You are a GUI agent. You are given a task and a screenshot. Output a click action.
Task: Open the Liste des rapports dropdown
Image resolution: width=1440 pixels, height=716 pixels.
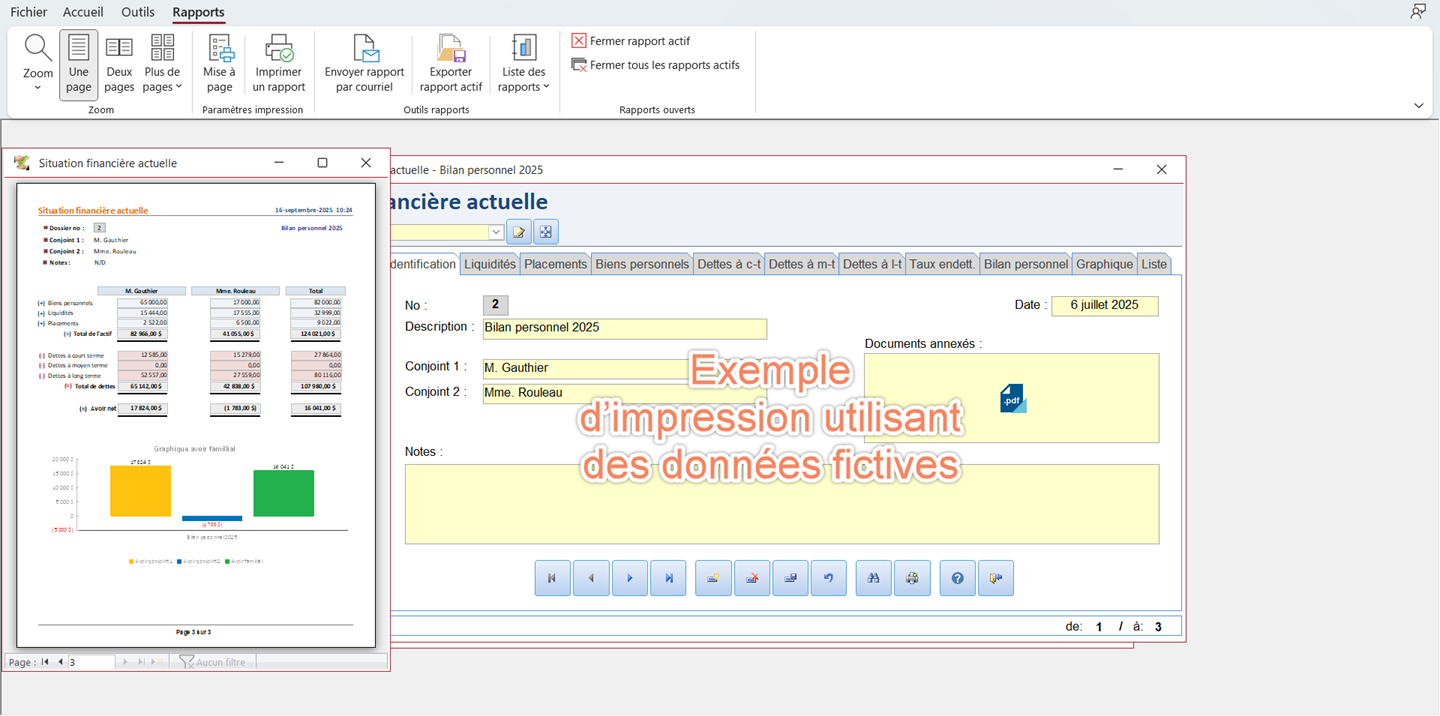525,64
